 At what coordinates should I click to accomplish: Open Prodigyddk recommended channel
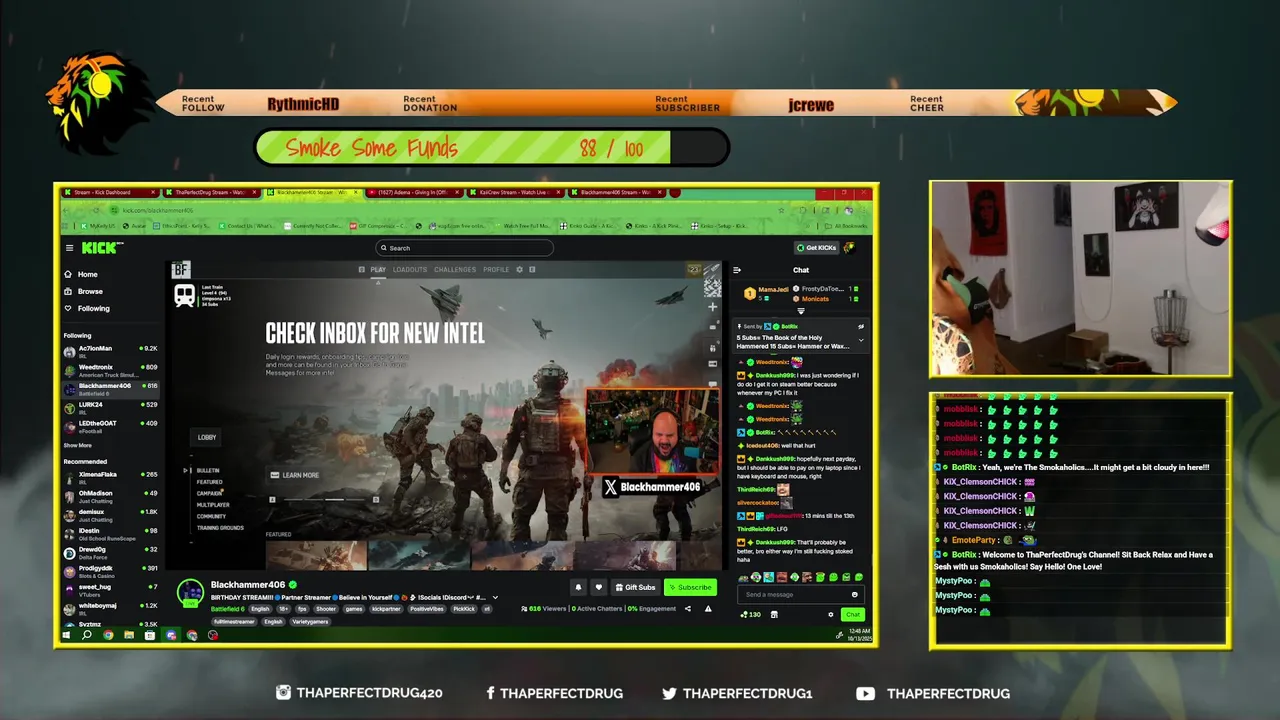(x=111, y=570)
